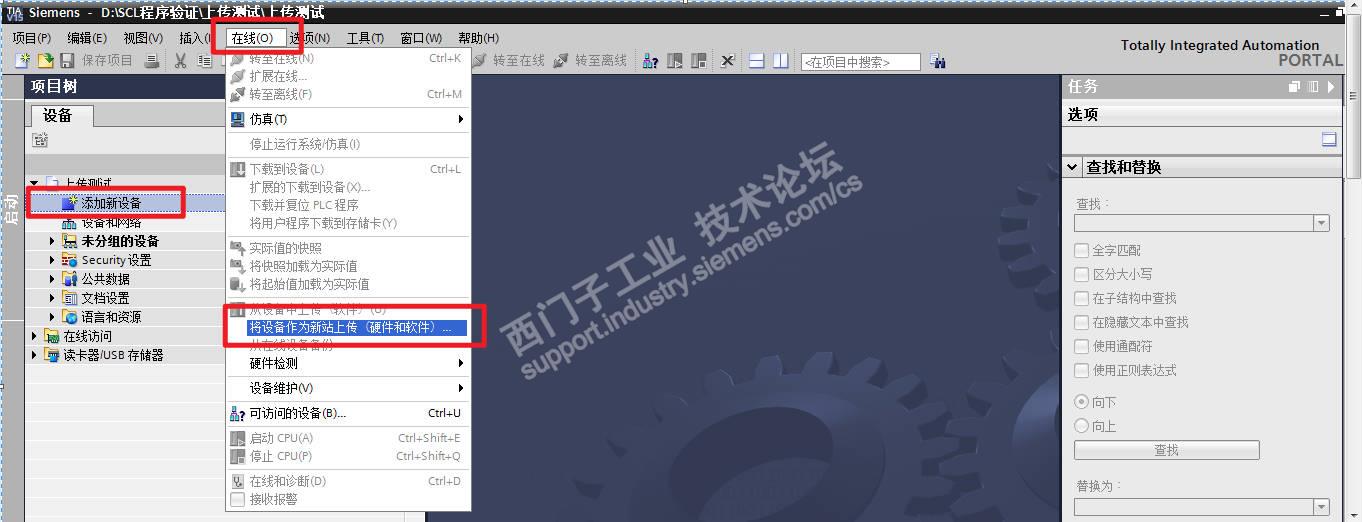The height and width of the screenshot is (522, 1362).
Task: Open the 查找 combo box dropdown
Action: coord(1321,224)
